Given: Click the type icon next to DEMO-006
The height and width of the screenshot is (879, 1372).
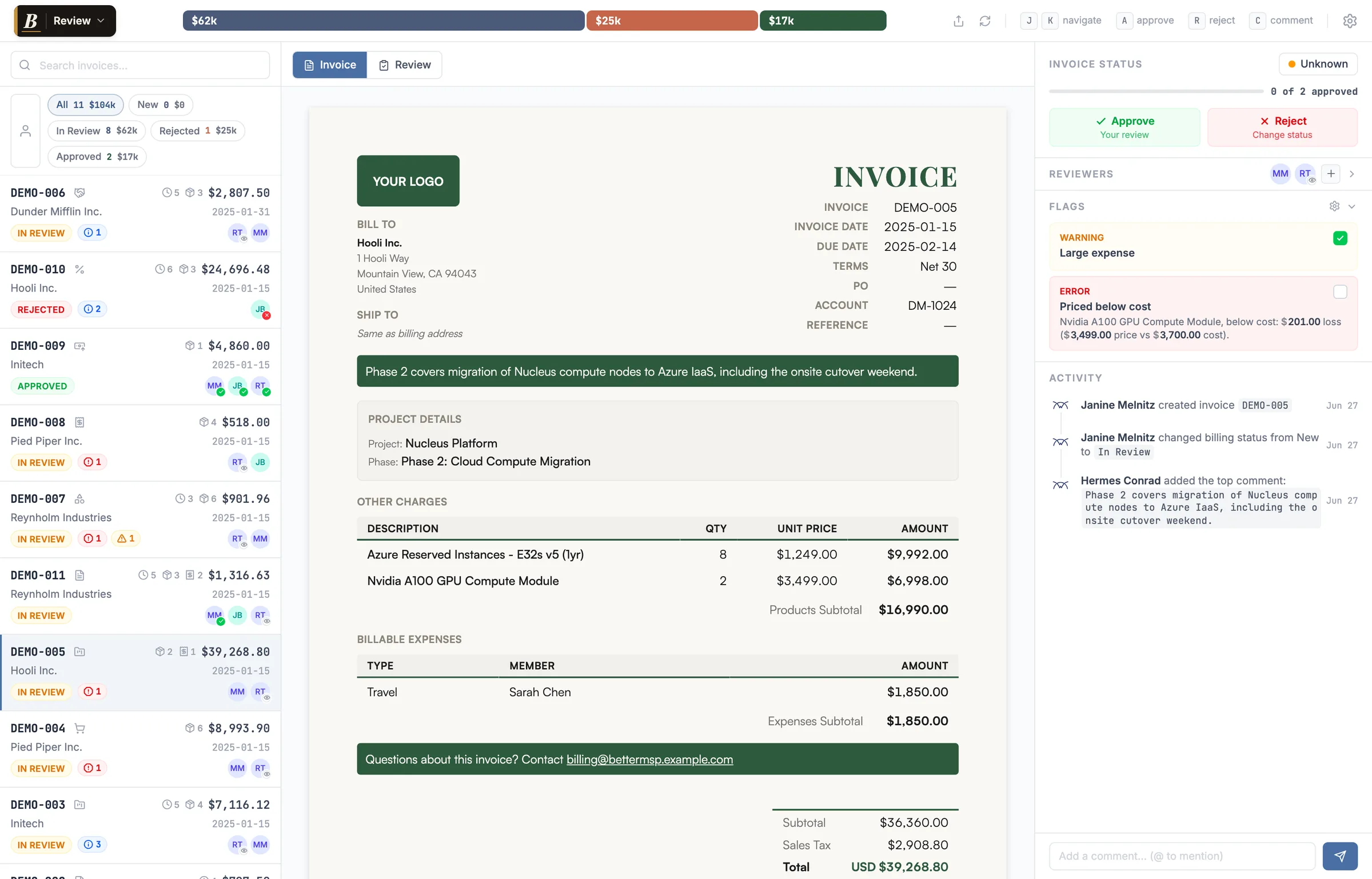Looking at the screenshot, I should pyautogui.click(x=79, y=193).
